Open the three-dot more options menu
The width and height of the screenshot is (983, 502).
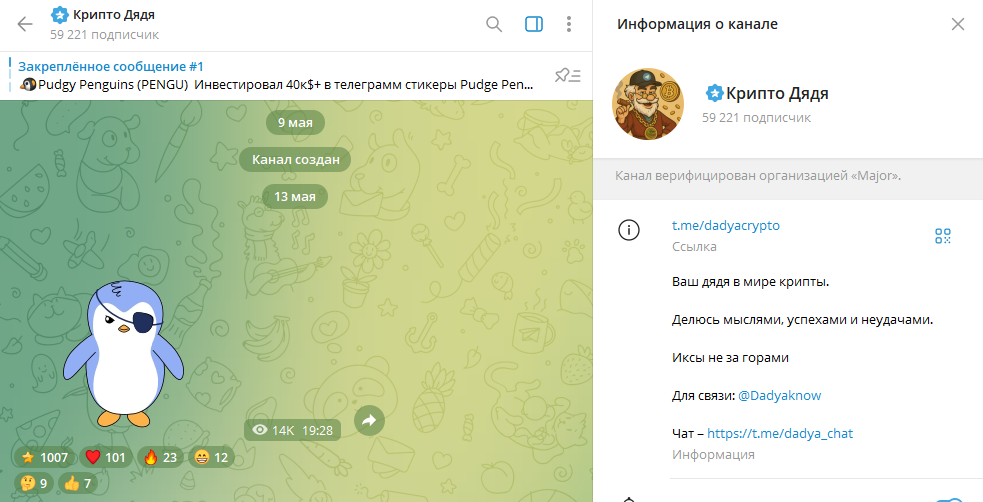point(569,24)
